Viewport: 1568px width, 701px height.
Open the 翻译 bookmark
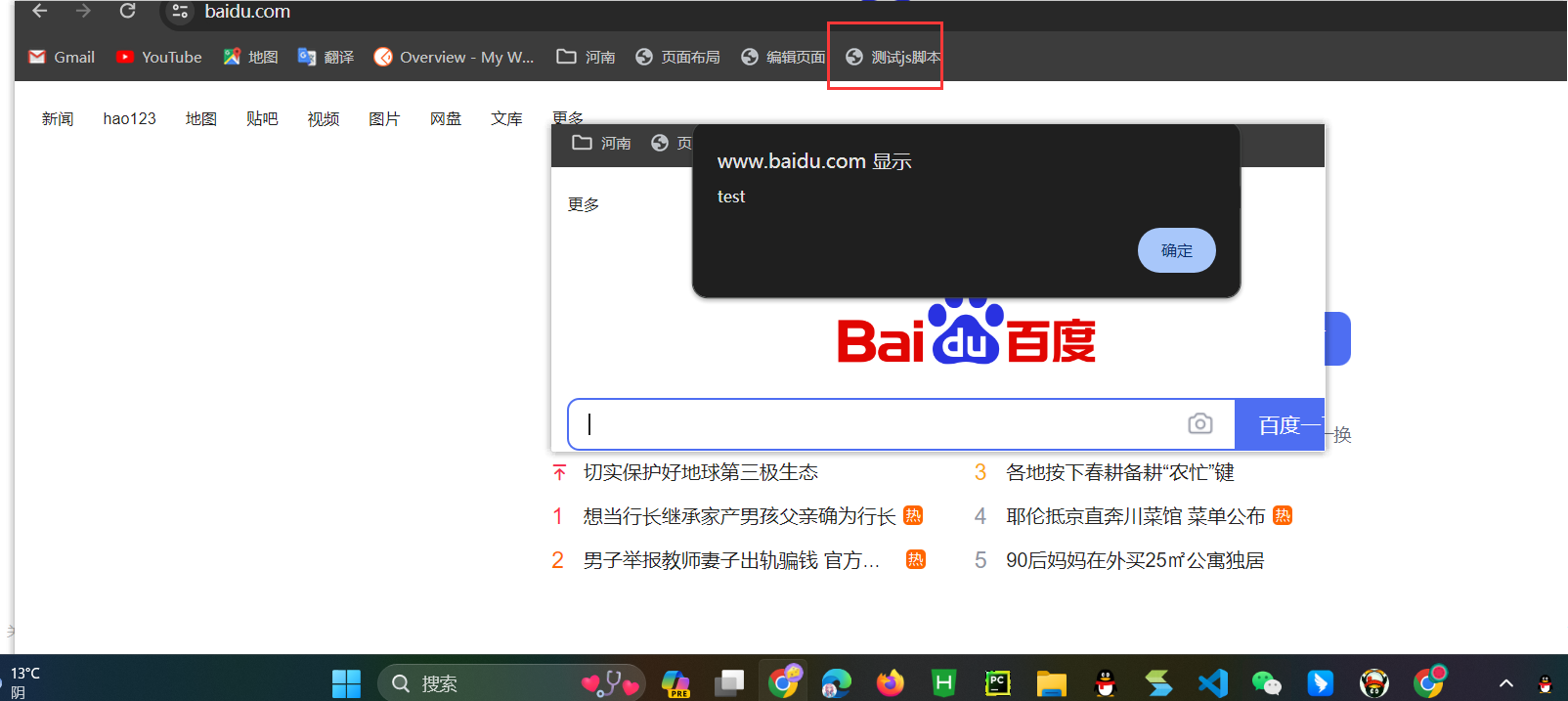[x=326, y=57]
